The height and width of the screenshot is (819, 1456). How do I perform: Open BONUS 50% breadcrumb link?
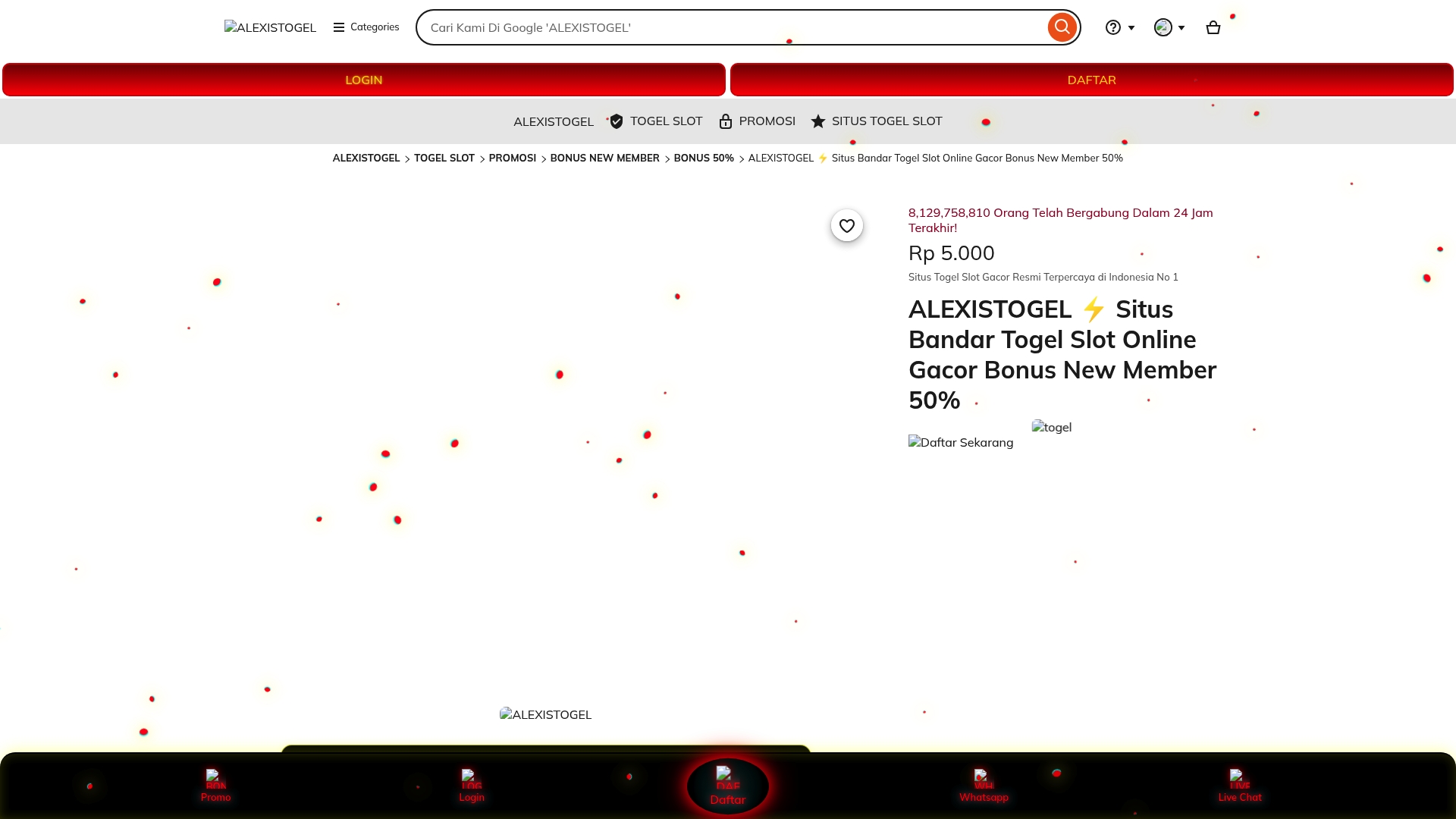(x=703, y=158)
